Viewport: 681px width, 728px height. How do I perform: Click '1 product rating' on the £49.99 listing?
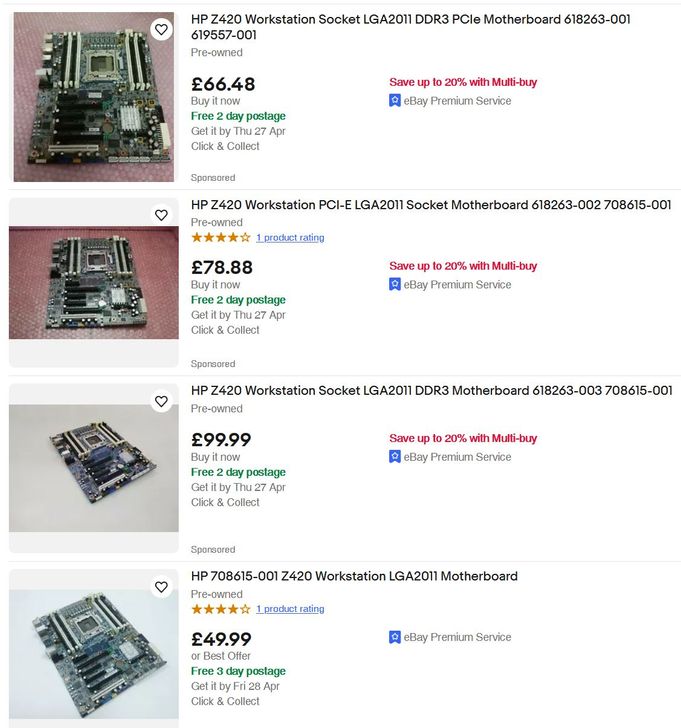290,609
